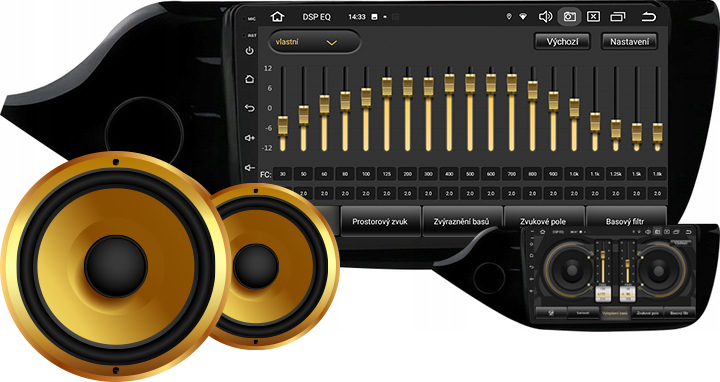
Task: Reset equalizer with Výchozí button
Action: pos(562,42)
